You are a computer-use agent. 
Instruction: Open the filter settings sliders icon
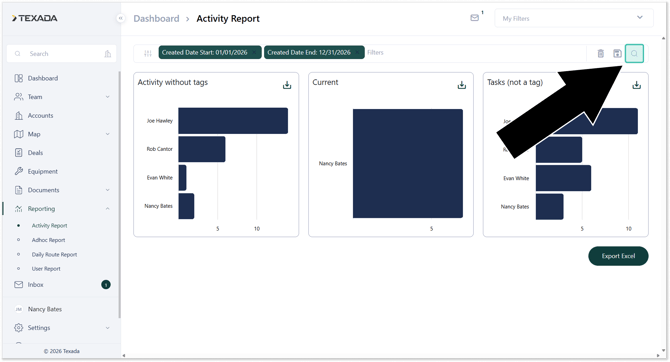click(148, 53)
